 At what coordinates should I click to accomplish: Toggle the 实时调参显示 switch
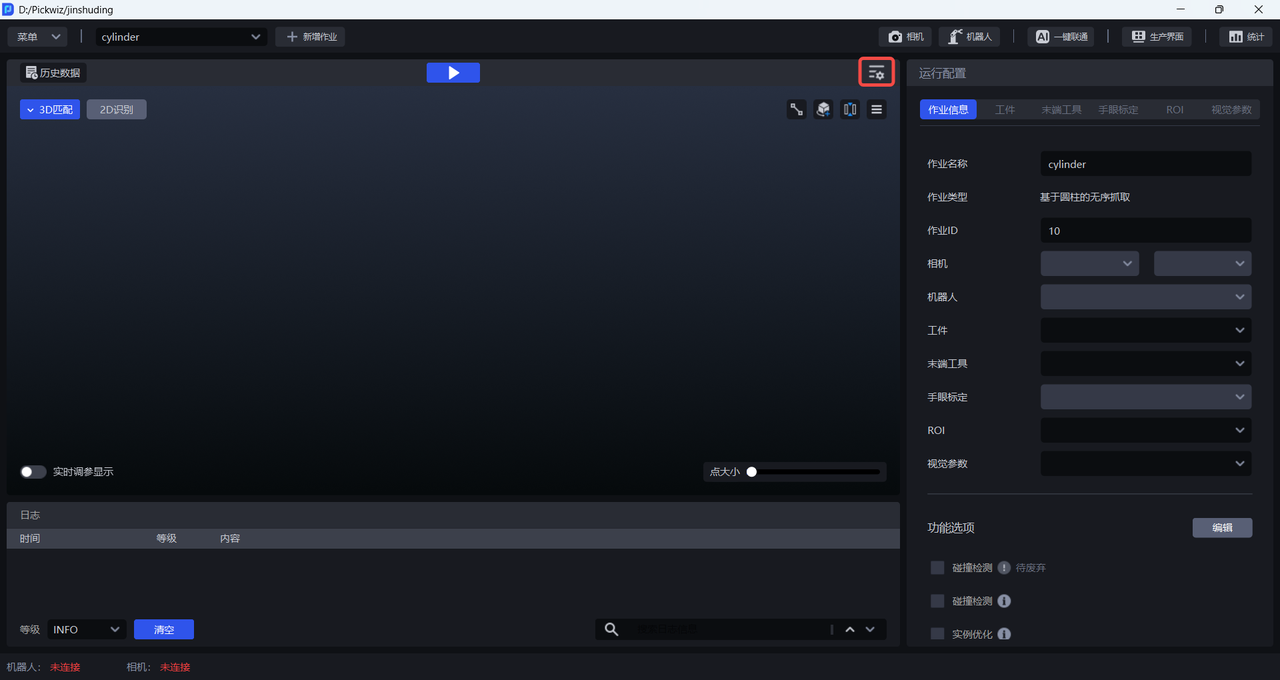click(33, 472)
